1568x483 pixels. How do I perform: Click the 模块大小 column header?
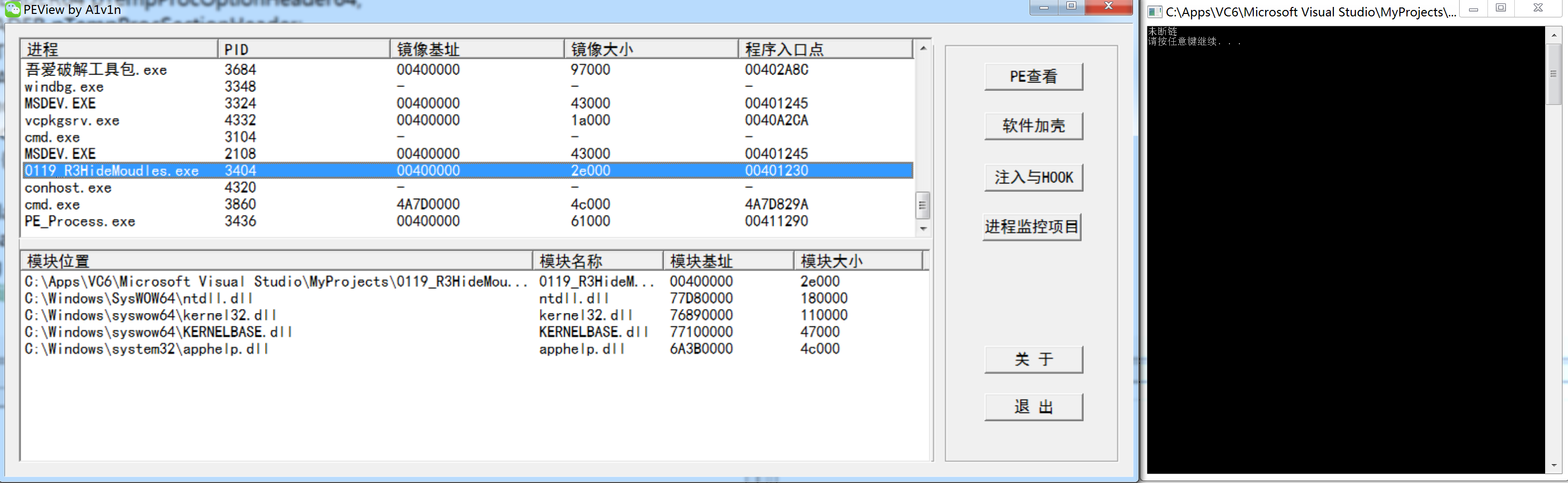click(x=858, y=260)
